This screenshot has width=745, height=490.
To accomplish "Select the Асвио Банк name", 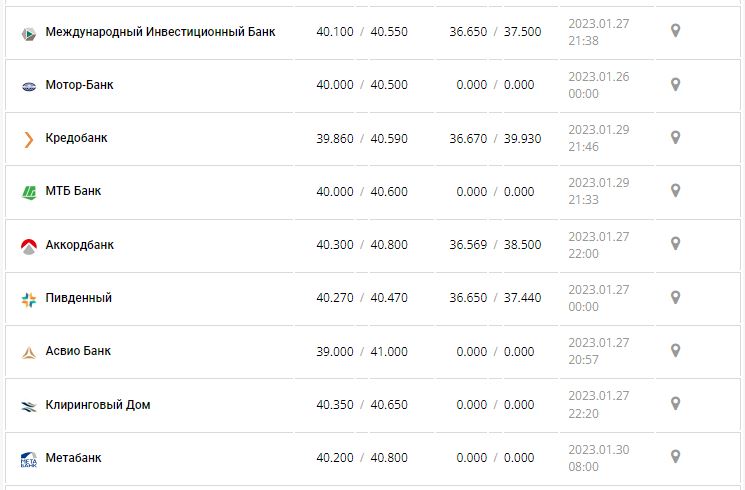I will tap(78, 351).
